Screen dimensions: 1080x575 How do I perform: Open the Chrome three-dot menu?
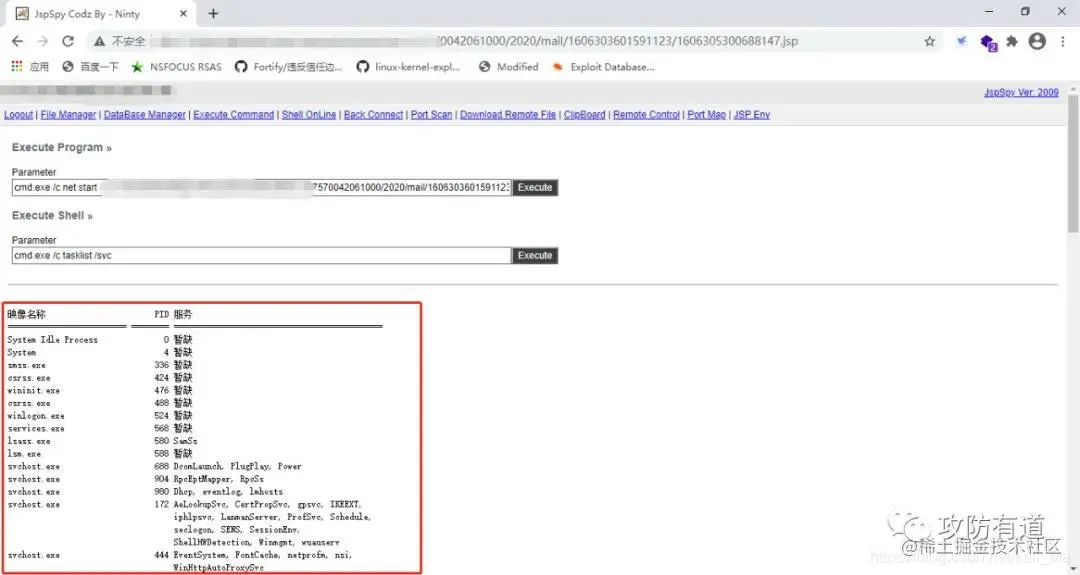1063,41
